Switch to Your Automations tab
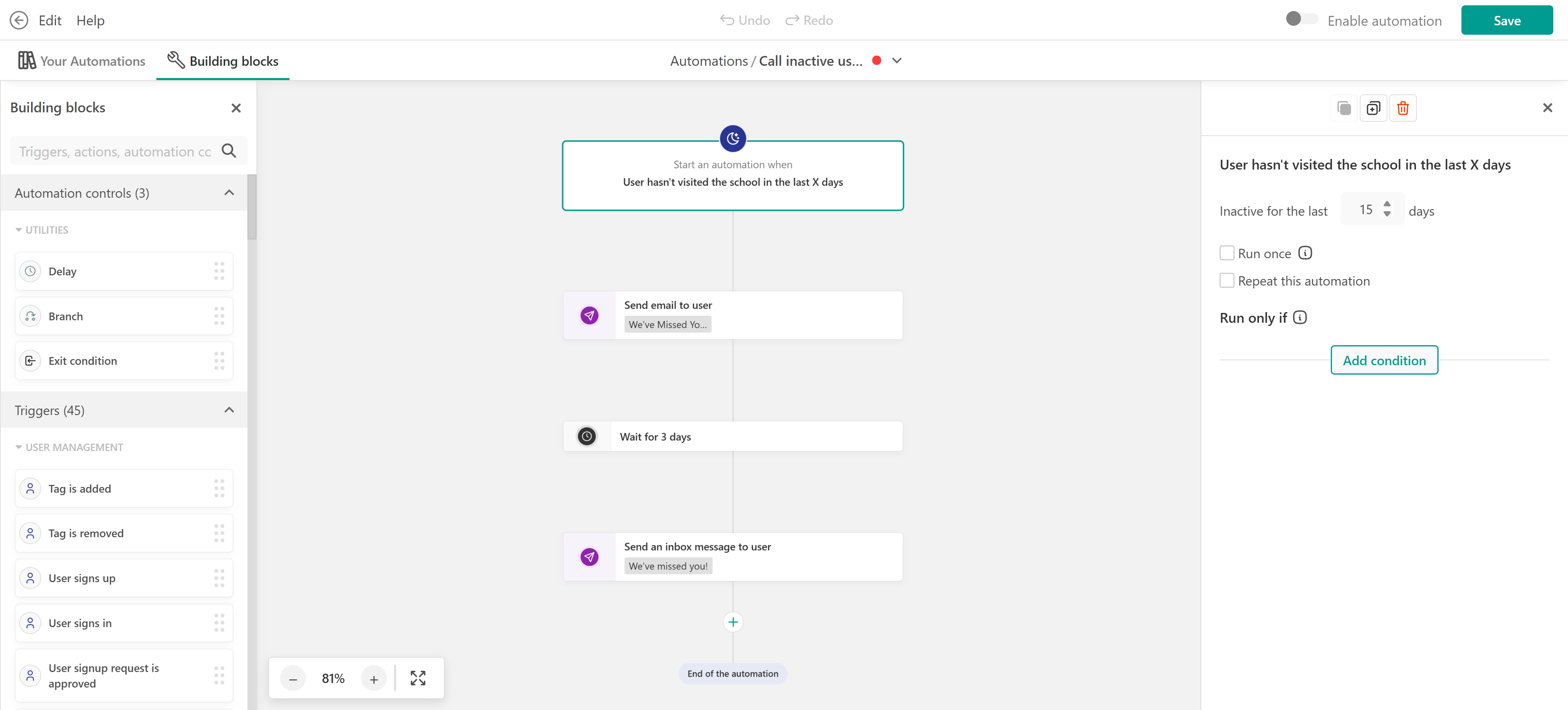 tap(82, 60)
